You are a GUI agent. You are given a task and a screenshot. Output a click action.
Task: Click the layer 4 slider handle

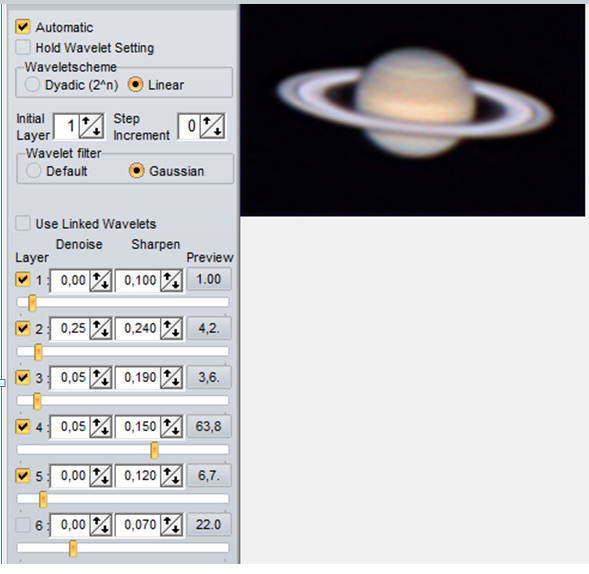click(x=154, y=450)
